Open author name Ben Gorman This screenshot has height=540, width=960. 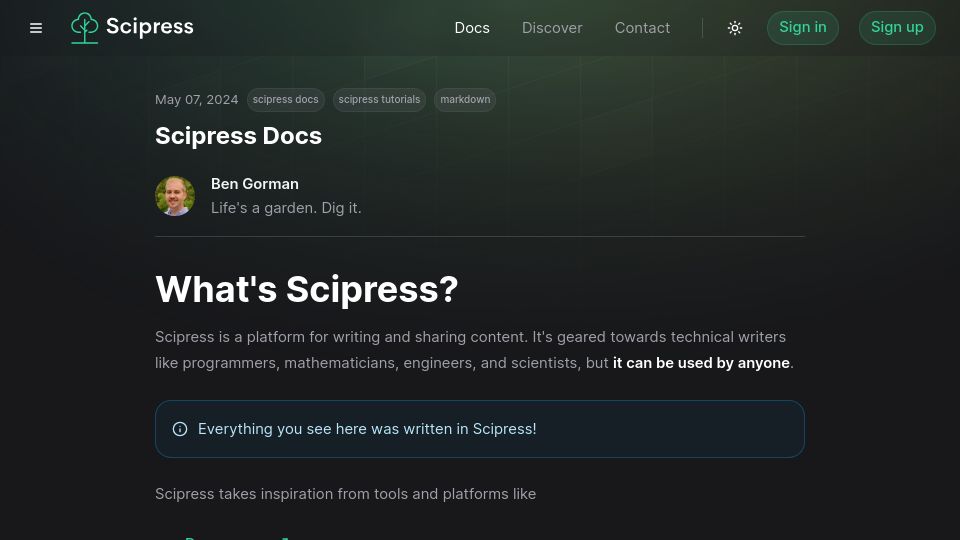(255, 184)
